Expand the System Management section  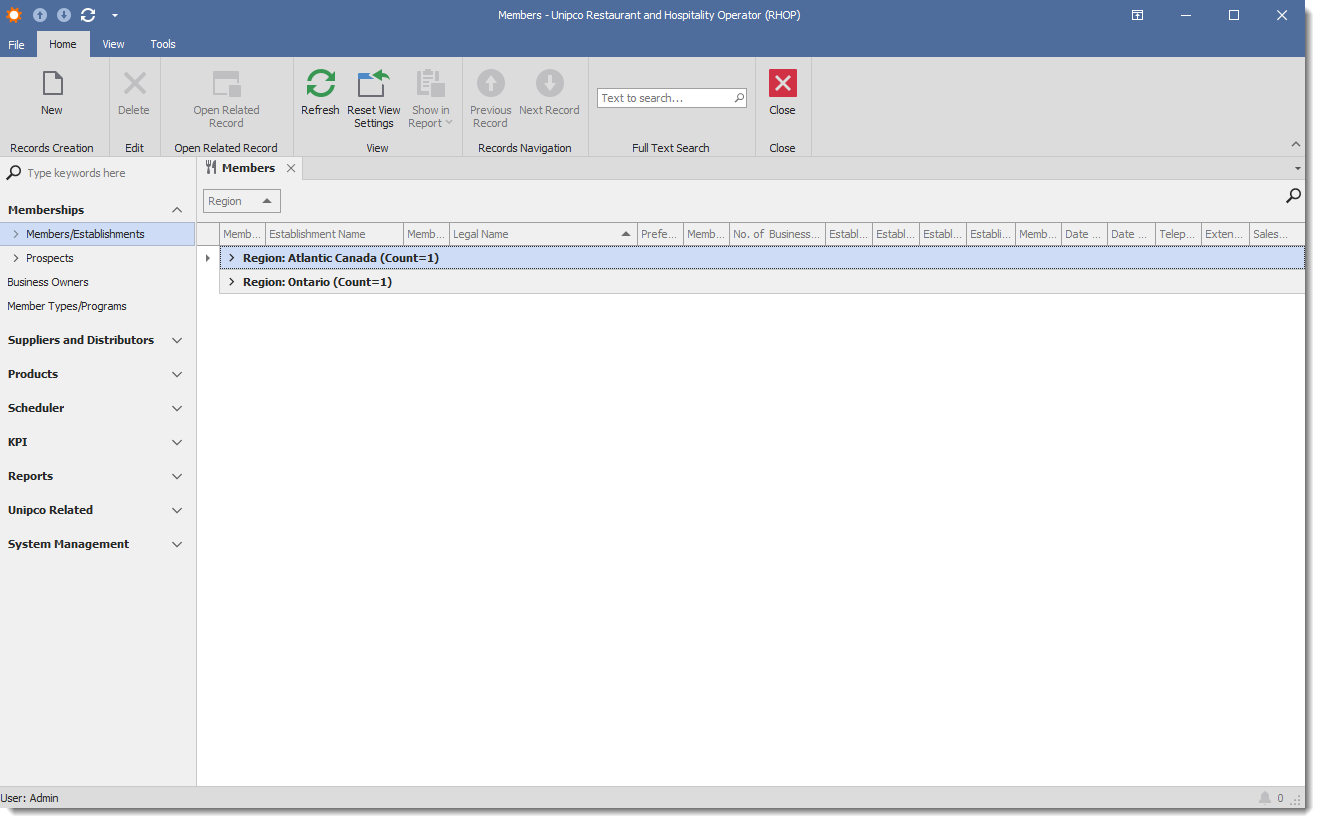177,545
